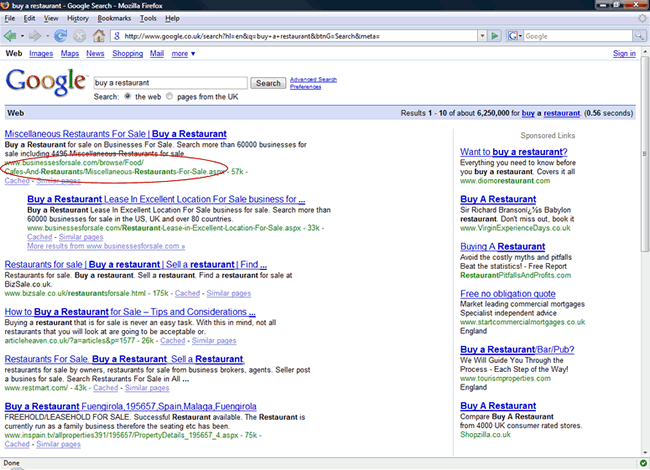Select 'pages from the UK' radio button
The image size is (650, 470).
(169, 96)
